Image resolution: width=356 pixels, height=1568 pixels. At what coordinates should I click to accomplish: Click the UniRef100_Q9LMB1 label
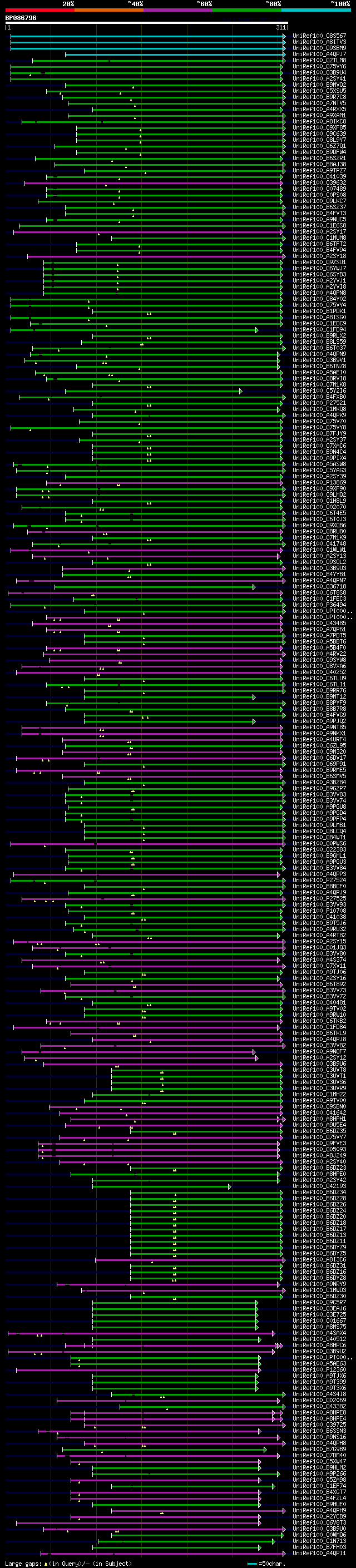coord(319,825)
